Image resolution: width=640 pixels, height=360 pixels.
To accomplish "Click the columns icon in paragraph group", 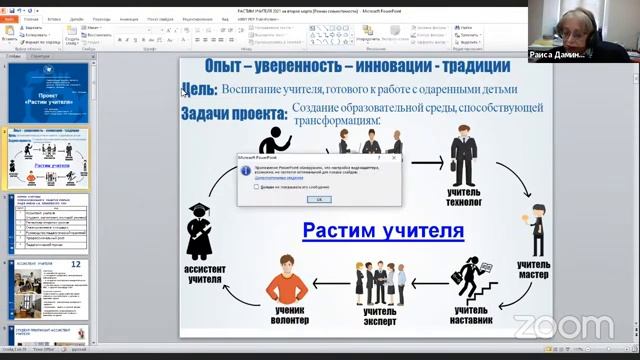I will click(x=231, y=40).
